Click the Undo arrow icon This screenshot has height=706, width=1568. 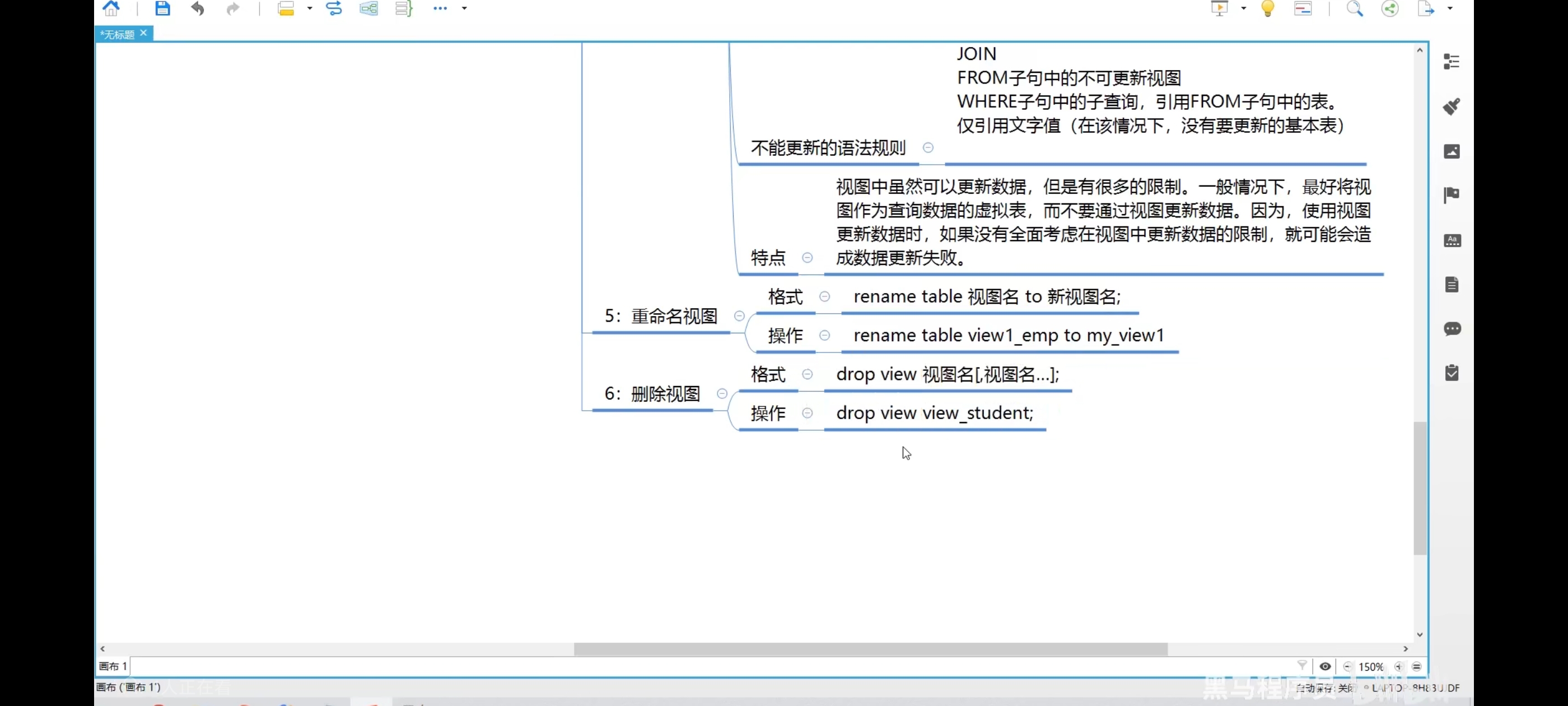(x=197, y=8)
